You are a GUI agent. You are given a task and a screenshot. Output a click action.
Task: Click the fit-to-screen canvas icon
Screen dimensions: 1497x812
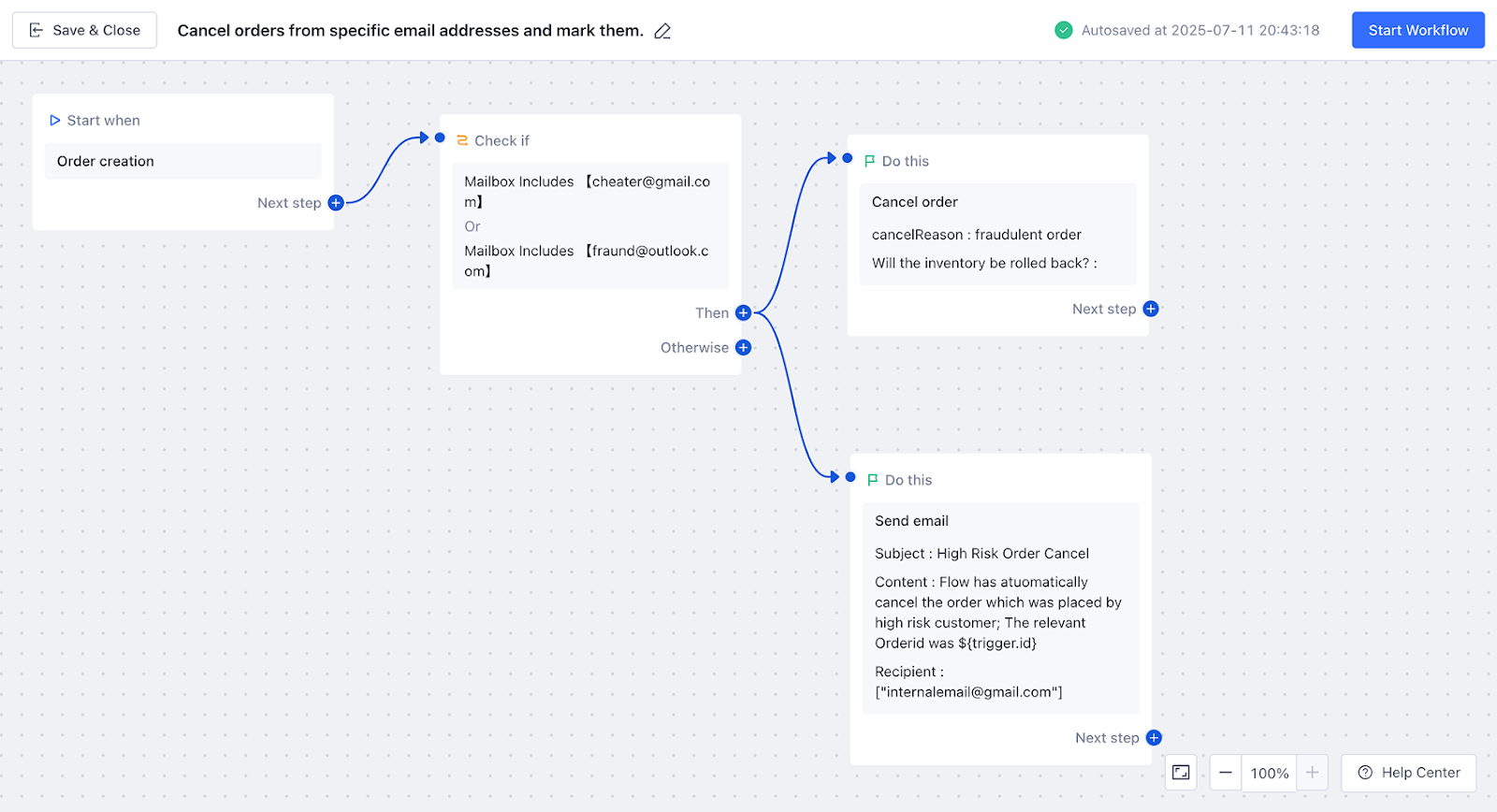pos(1181,773)
